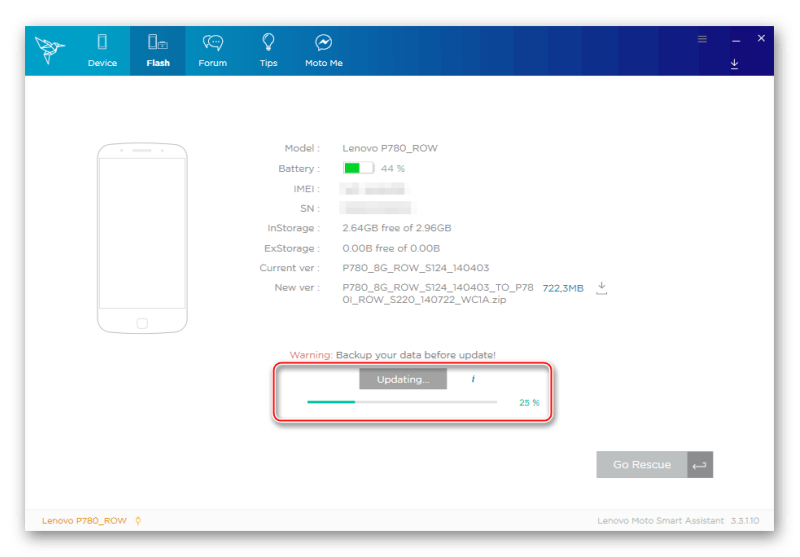Close the Smart Assistant window
800x557 pixels.
[x=761, y=38]
